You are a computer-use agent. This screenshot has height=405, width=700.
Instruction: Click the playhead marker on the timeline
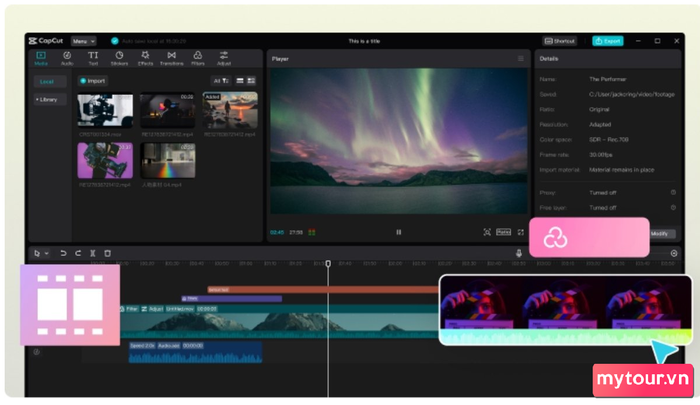328,263
